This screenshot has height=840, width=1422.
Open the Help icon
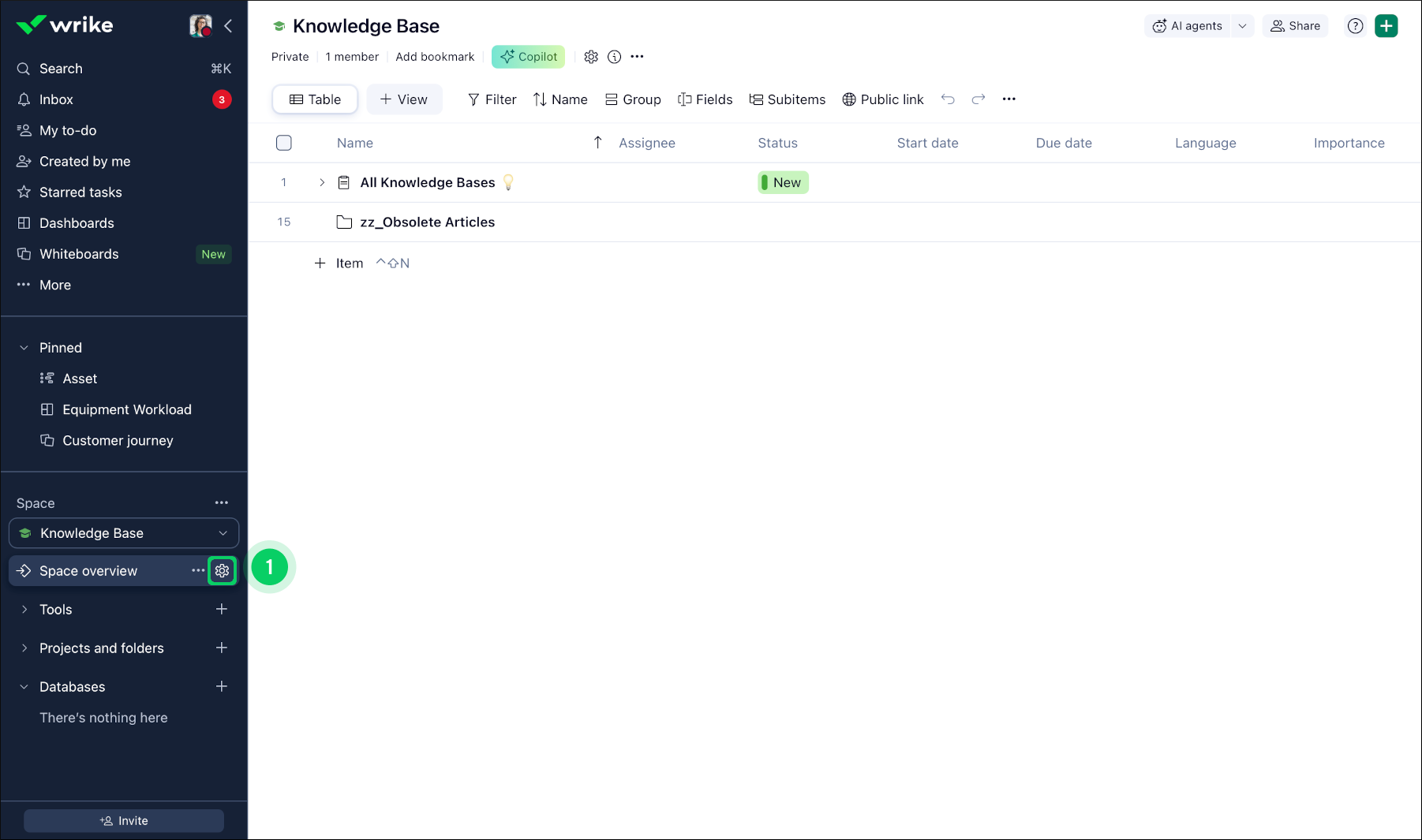coord(1356,26)
